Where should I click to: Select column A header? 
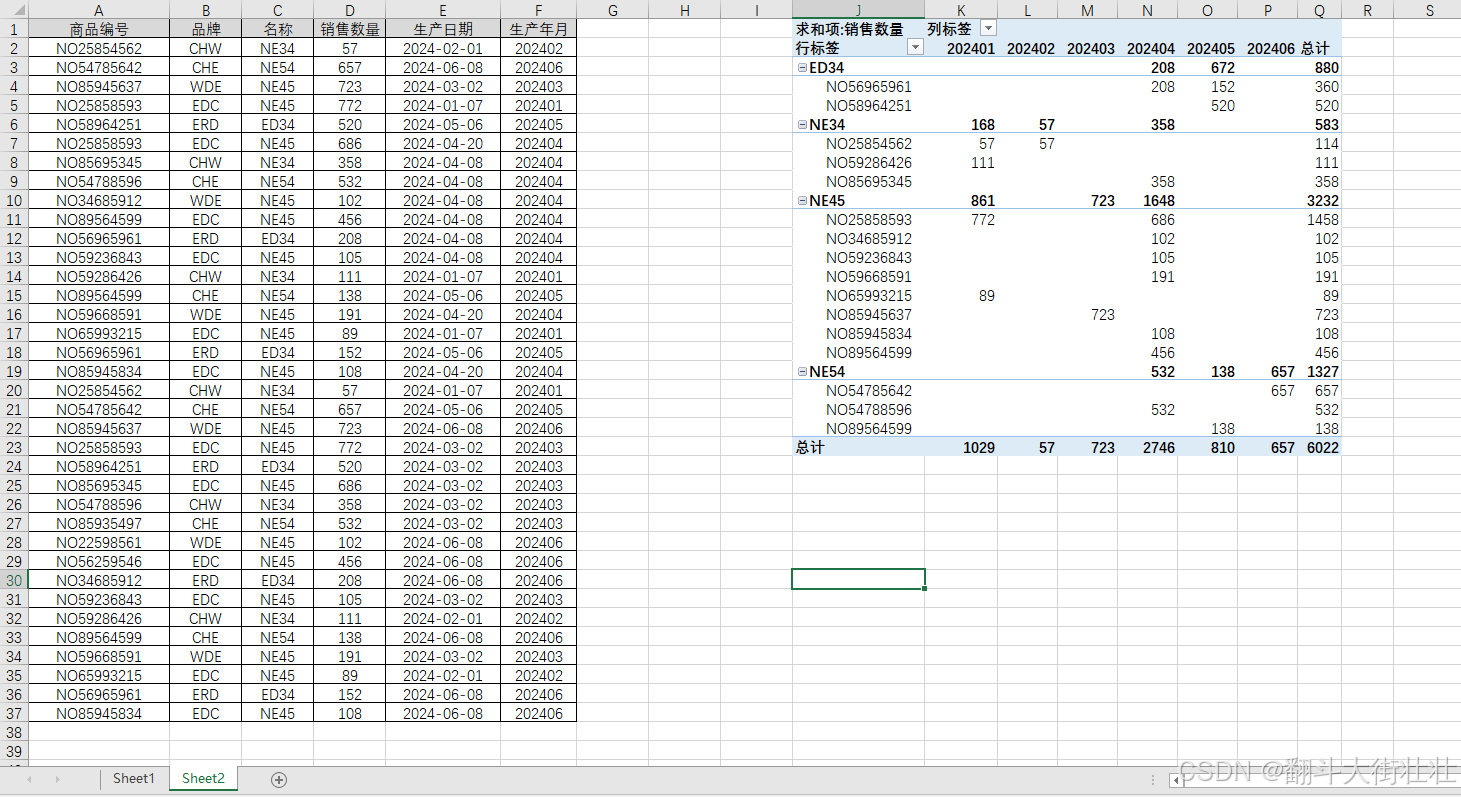click(x=99, y=10)
